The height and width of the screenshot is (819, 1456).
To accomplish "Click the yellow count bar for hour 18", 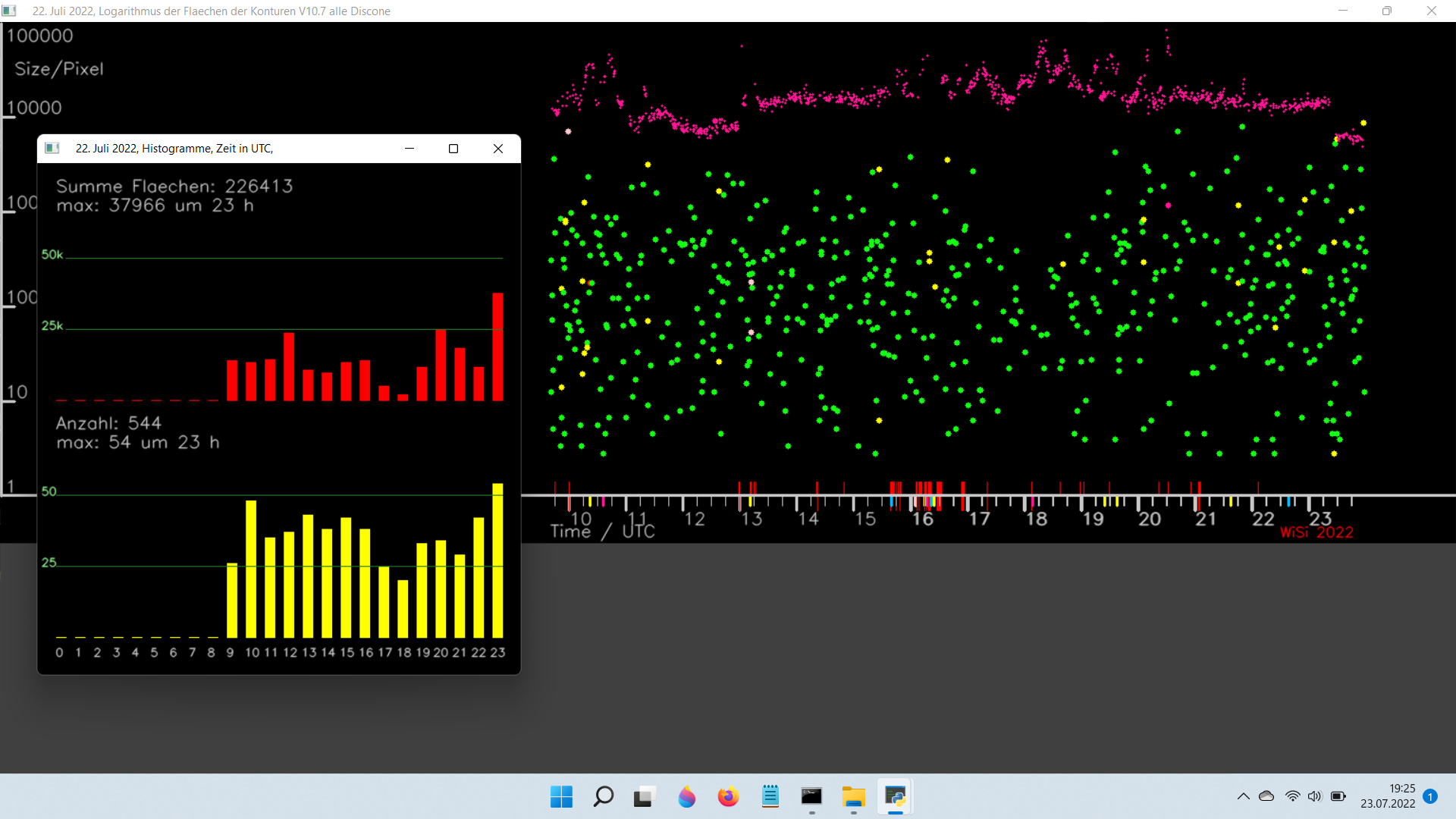I will 403,609.
